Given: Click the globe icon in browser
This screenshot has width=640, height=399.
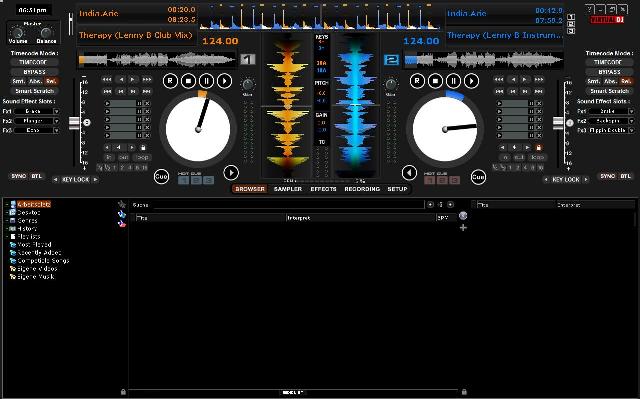Looking at the screenshot, I should point(463,216).
